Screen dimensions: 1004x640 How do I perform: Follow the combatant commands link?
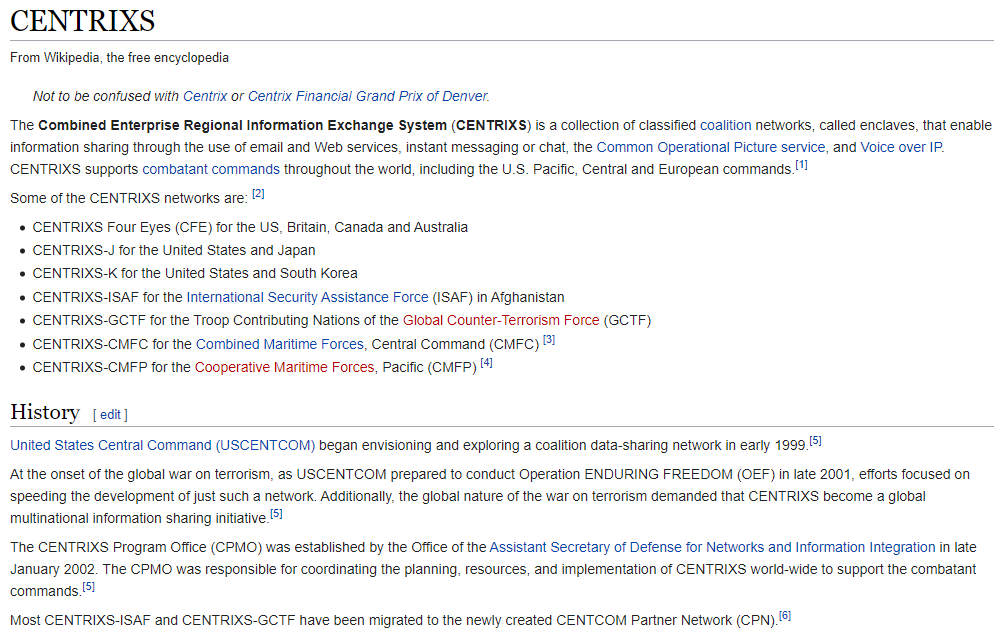(211, 170)
